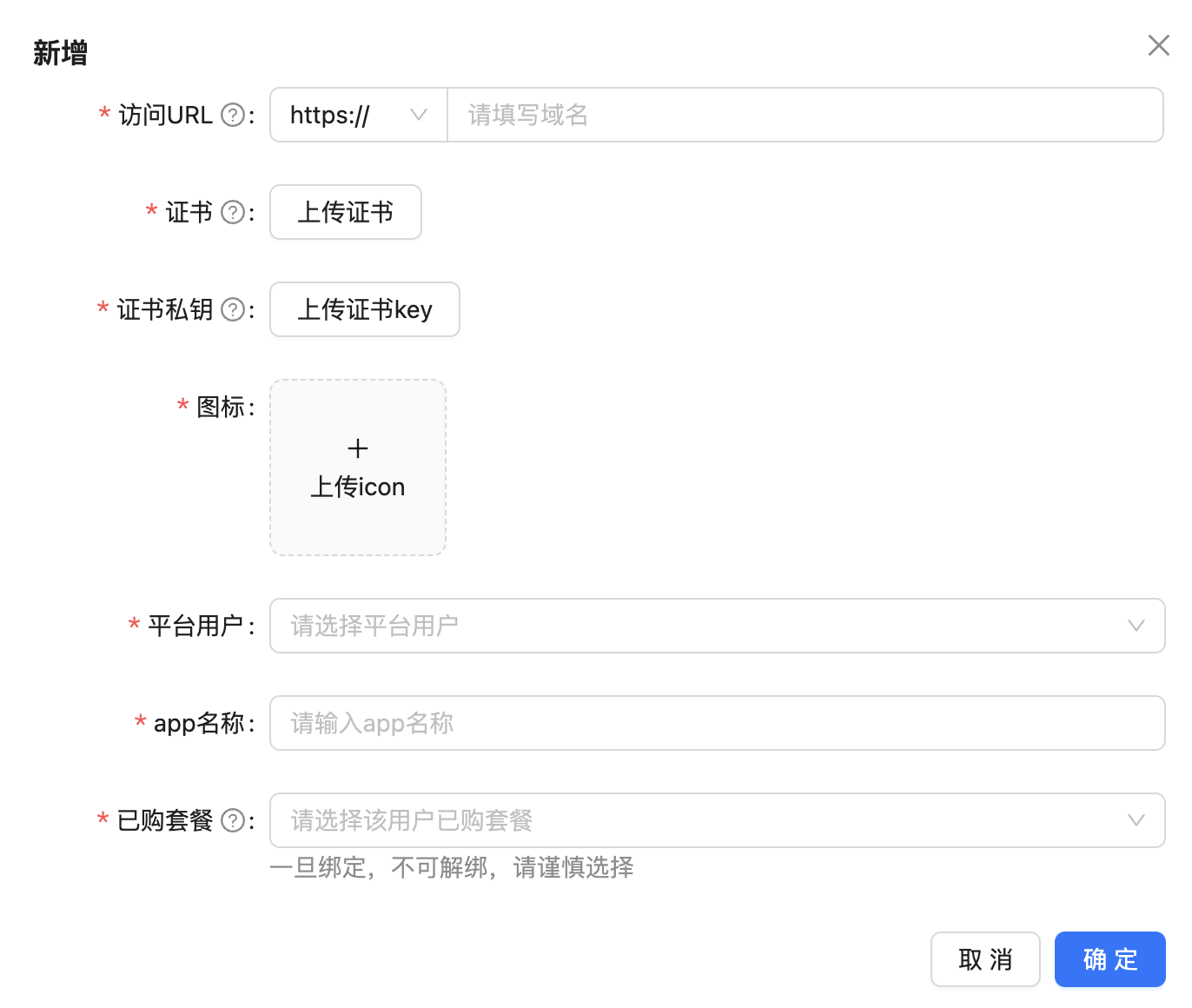Focus the 请输入app名称 text field

[x=717, y=723]
